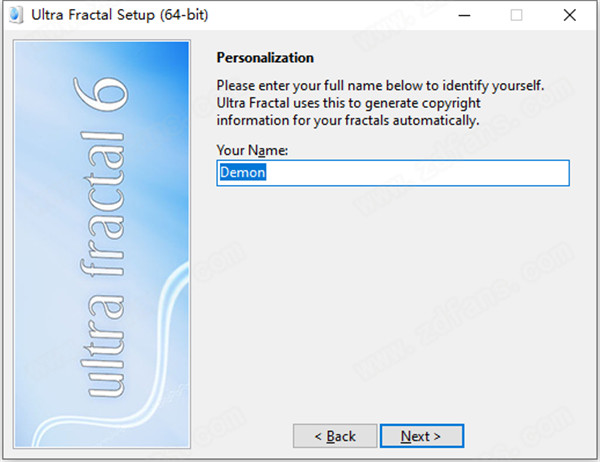Click the 'Please enter your full name' line
Screen dimensions: 600x462
click(x=380, y=85)
